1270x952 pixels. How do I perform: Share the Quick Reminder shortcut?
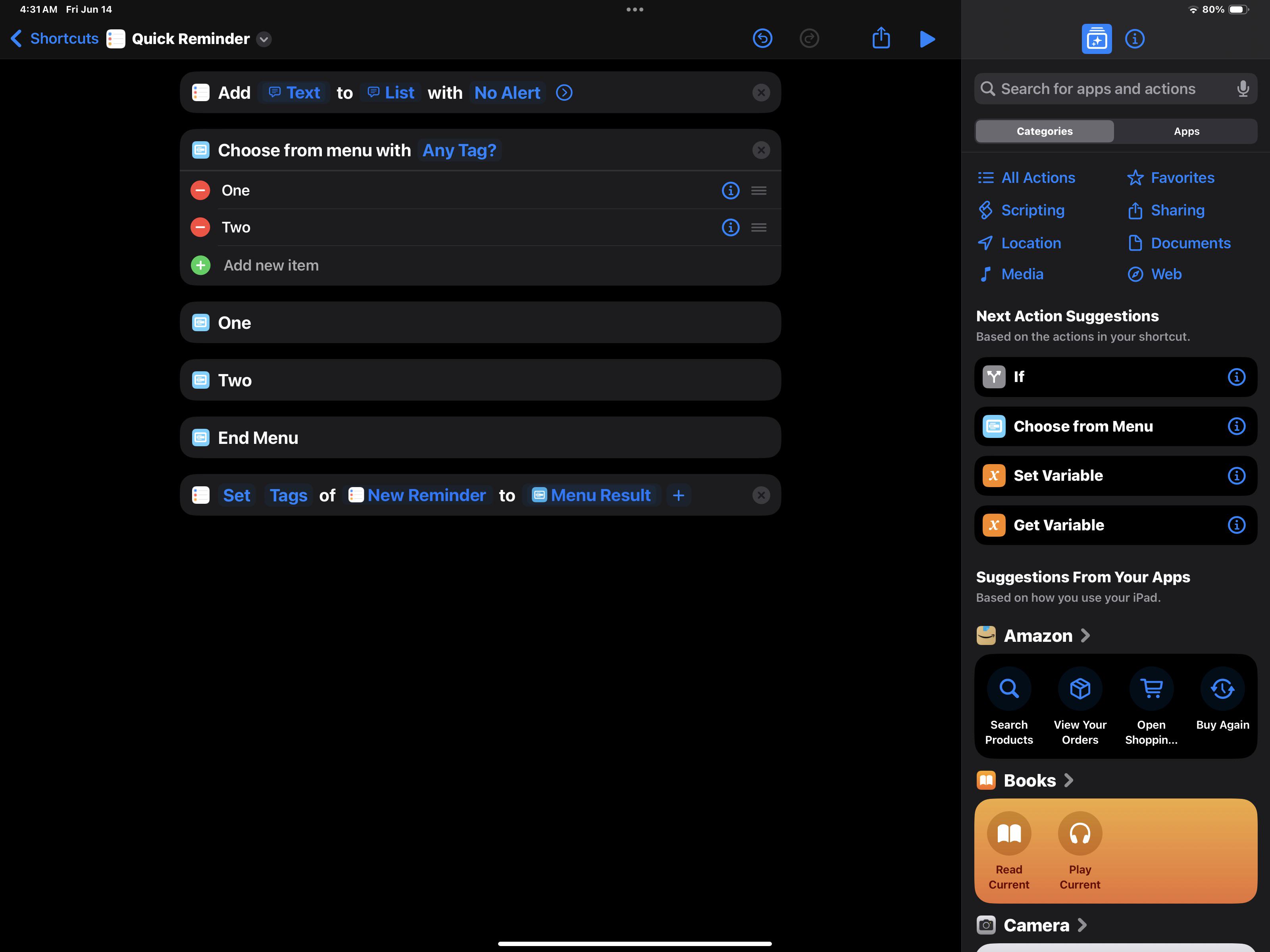(x=881, y=38)
